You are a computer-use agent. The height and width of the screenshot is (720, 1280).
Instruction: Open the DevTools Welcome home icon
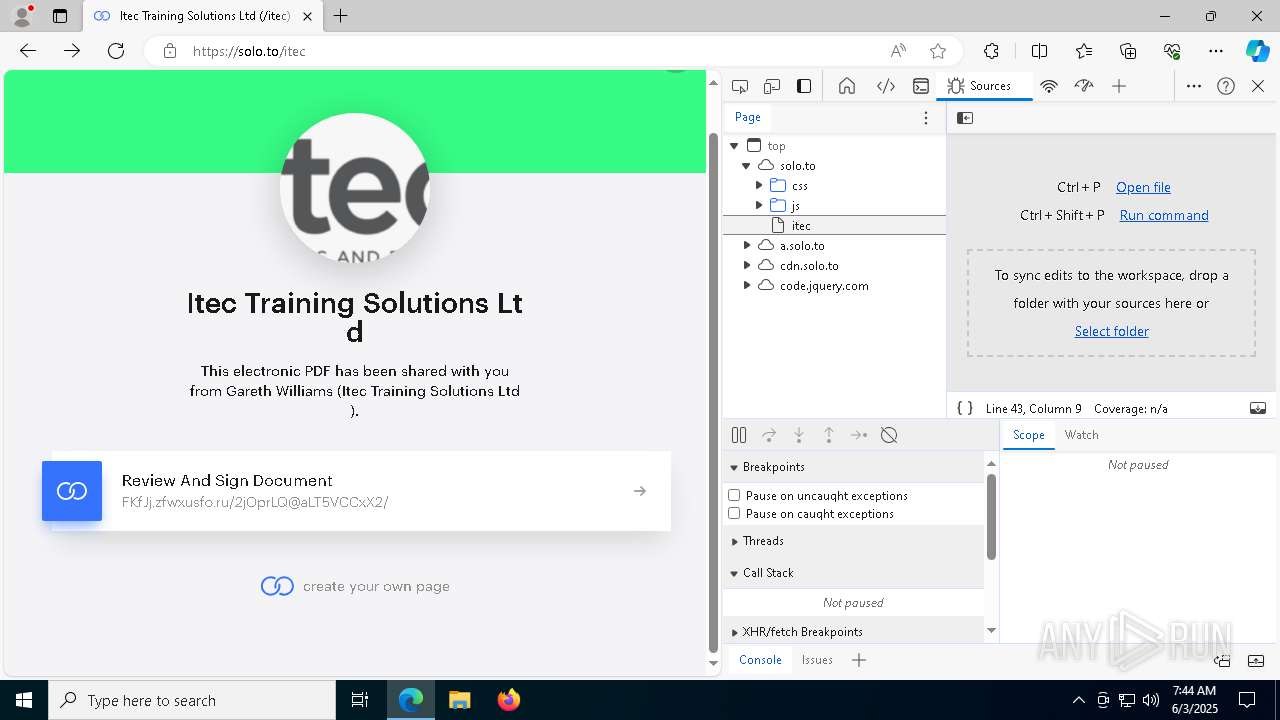847,86
